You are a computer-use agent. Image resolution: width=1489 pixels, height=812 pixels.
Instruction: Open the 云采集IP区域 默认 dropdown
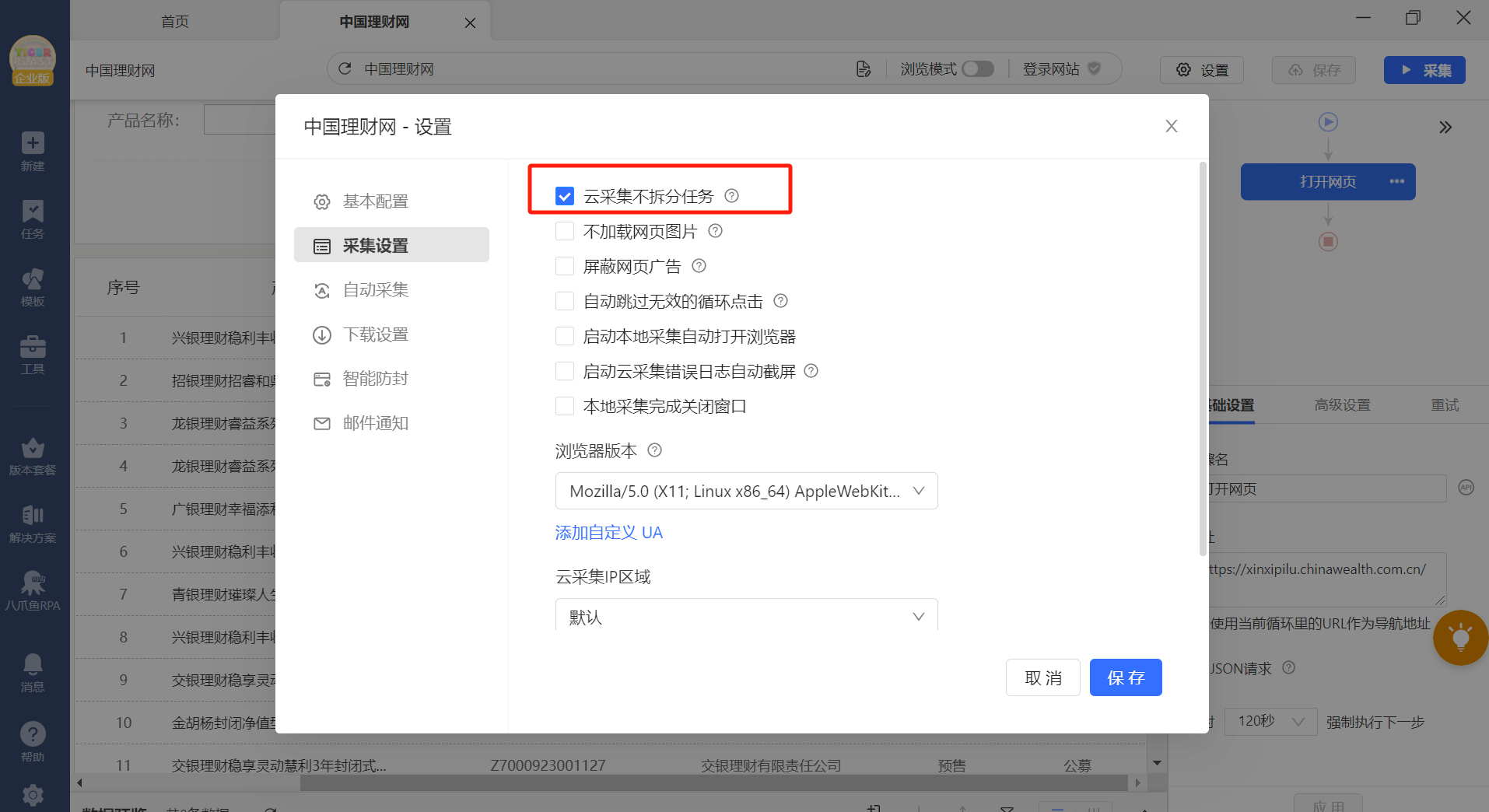pos(746,614)
